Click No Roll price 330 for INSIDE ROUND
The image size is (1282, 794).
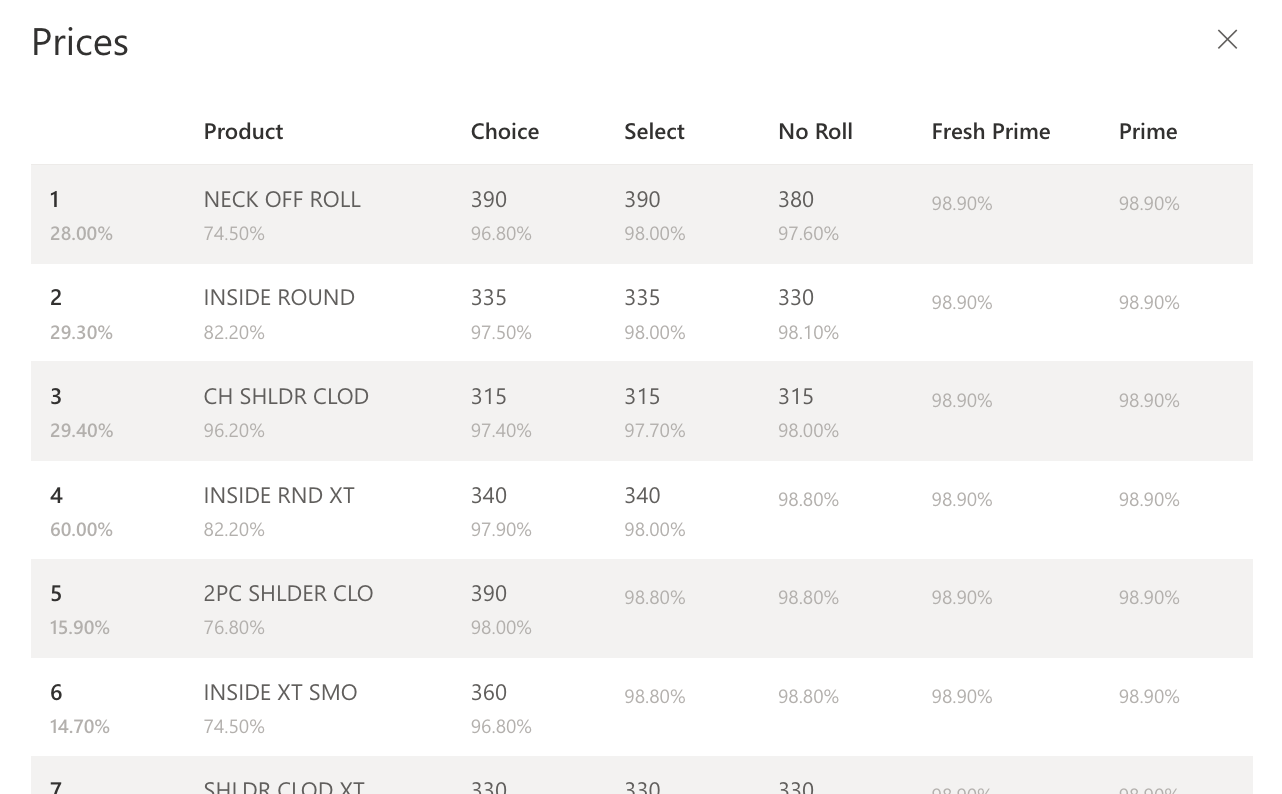pos(796,298)
